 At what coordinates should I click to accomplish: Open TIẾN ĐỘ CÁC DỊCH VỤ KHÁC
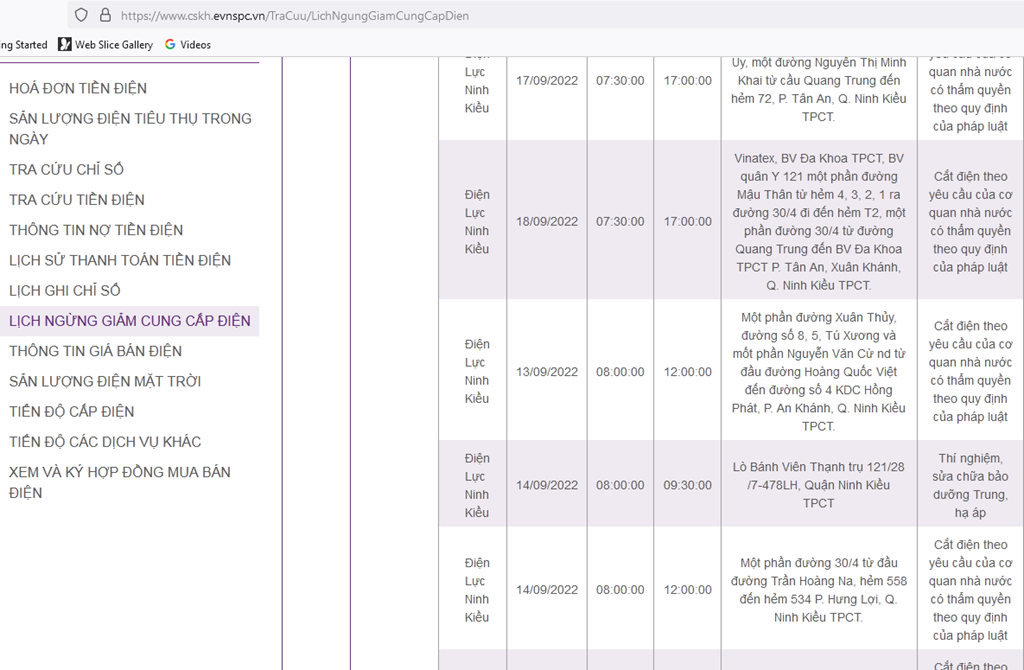point(105,441)
